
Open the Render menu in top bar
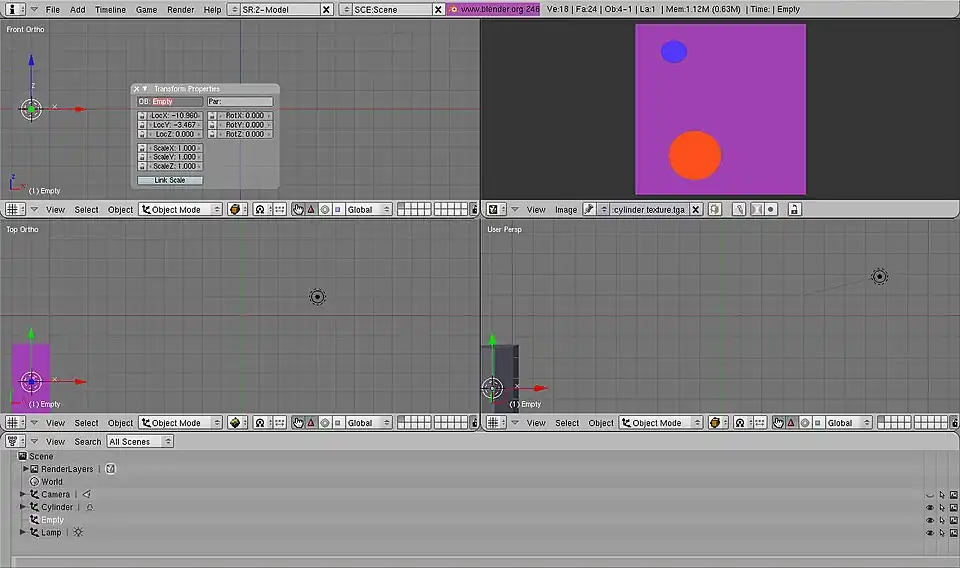pos(180,9)
